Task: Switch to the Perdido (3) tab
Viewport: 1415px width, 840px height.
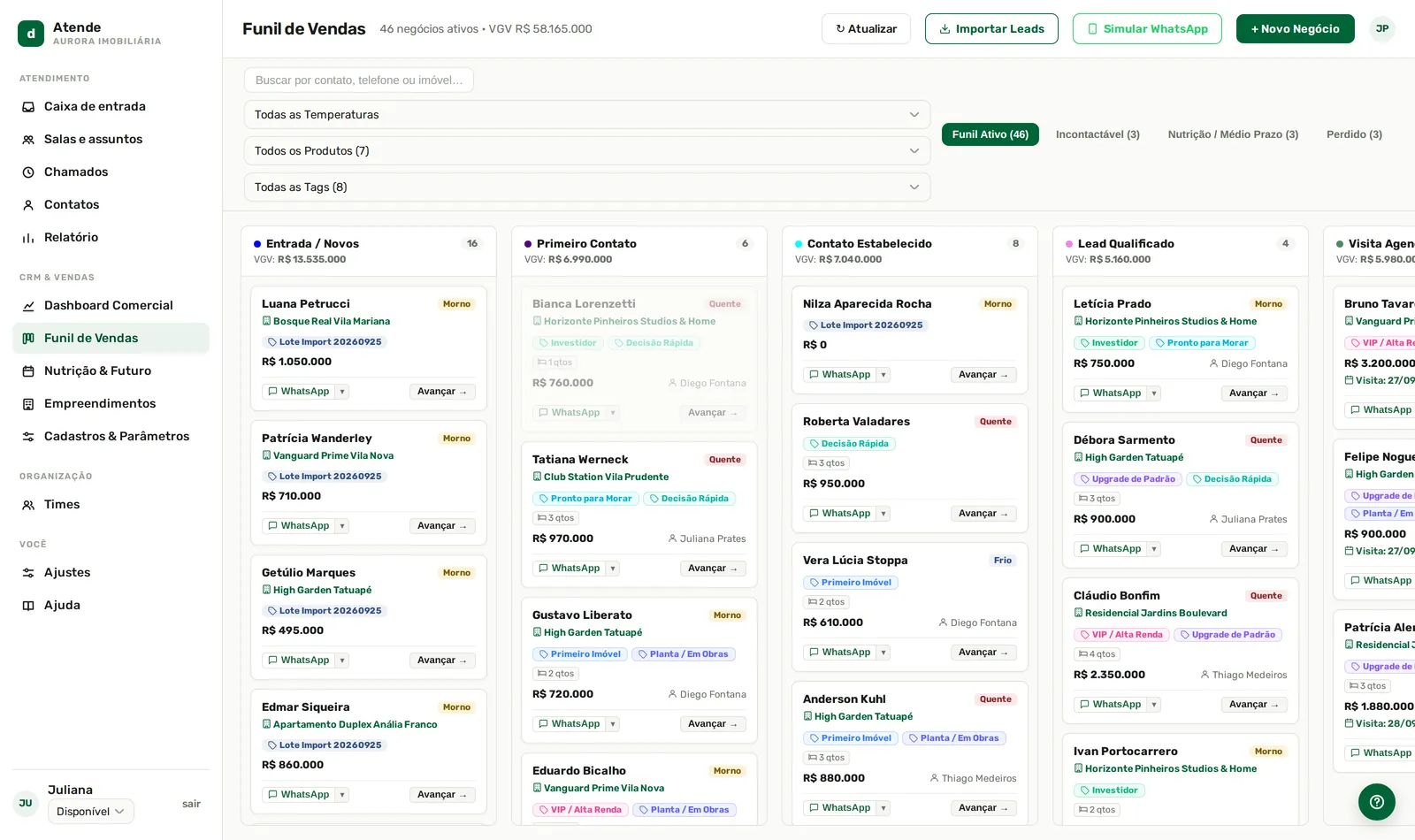Action: pos(1354,134)
